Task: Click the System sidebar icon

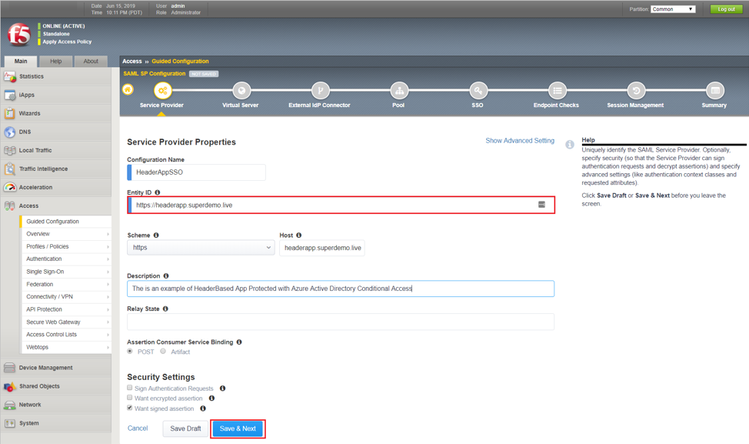Action: click(x=10, y=423)
